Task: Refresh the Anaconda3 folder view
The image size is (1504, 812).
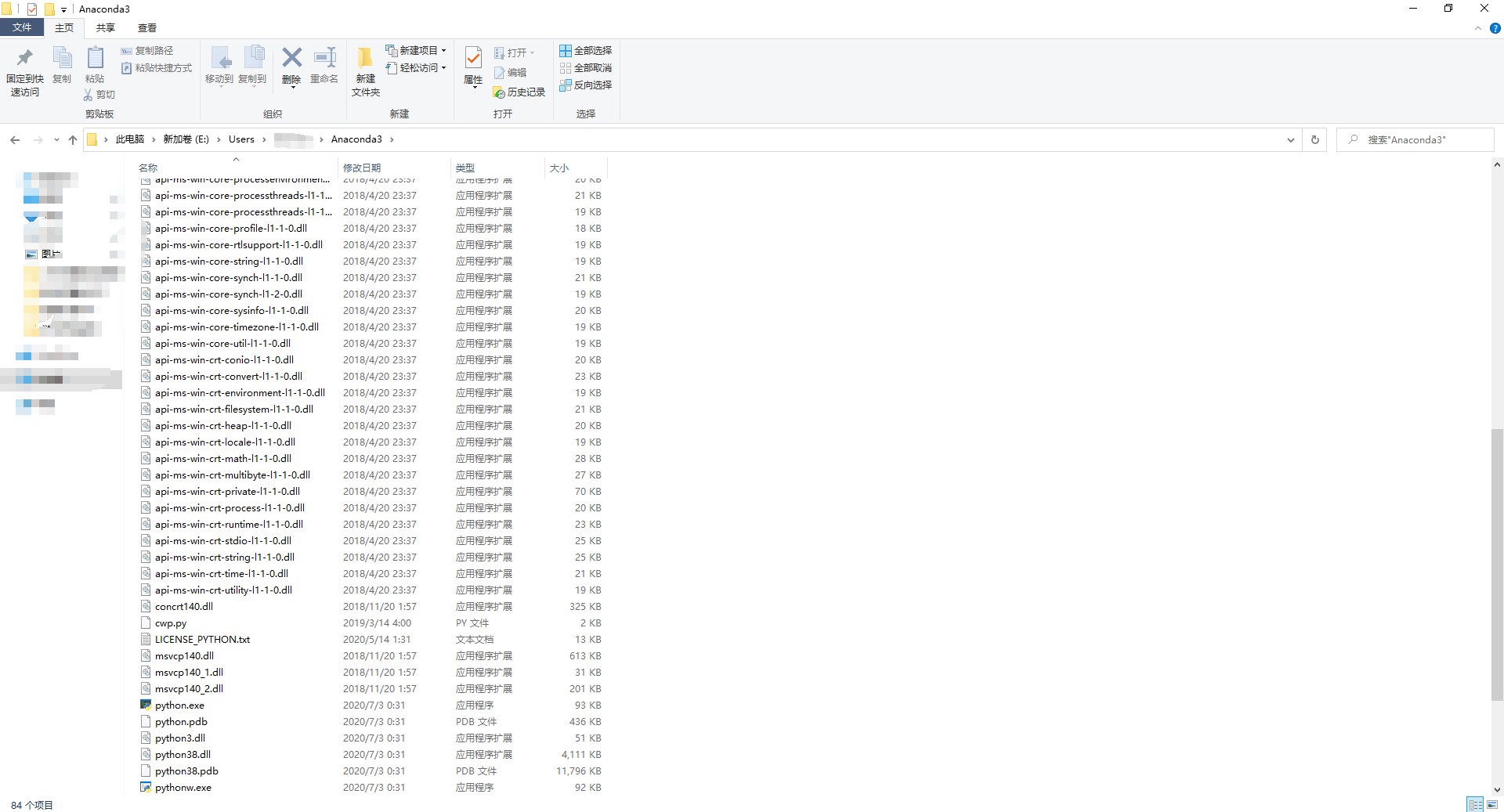Action: (x=1315, y=140)
